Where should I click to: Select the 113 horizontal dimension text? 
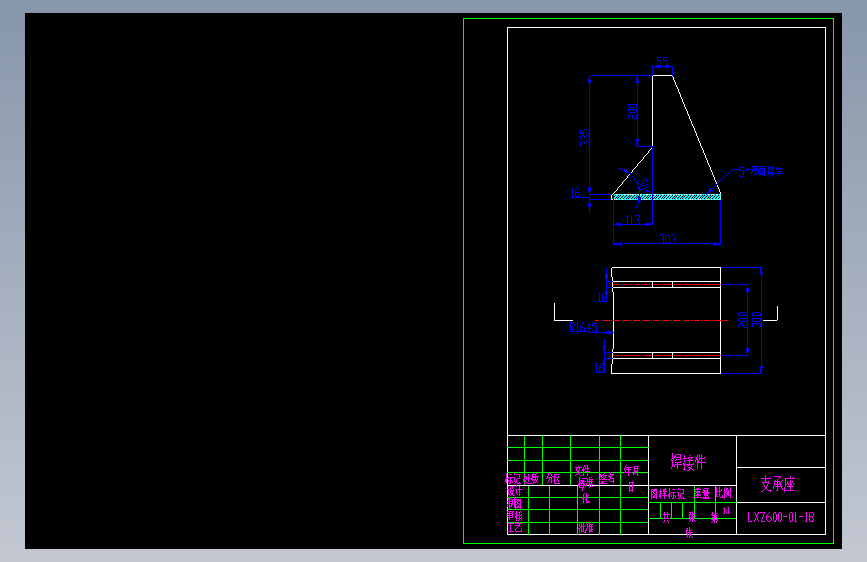coord(633,220)
